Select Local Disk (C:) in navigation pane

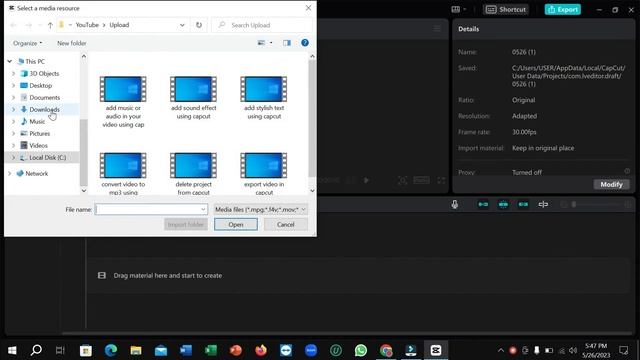point(47,158)
